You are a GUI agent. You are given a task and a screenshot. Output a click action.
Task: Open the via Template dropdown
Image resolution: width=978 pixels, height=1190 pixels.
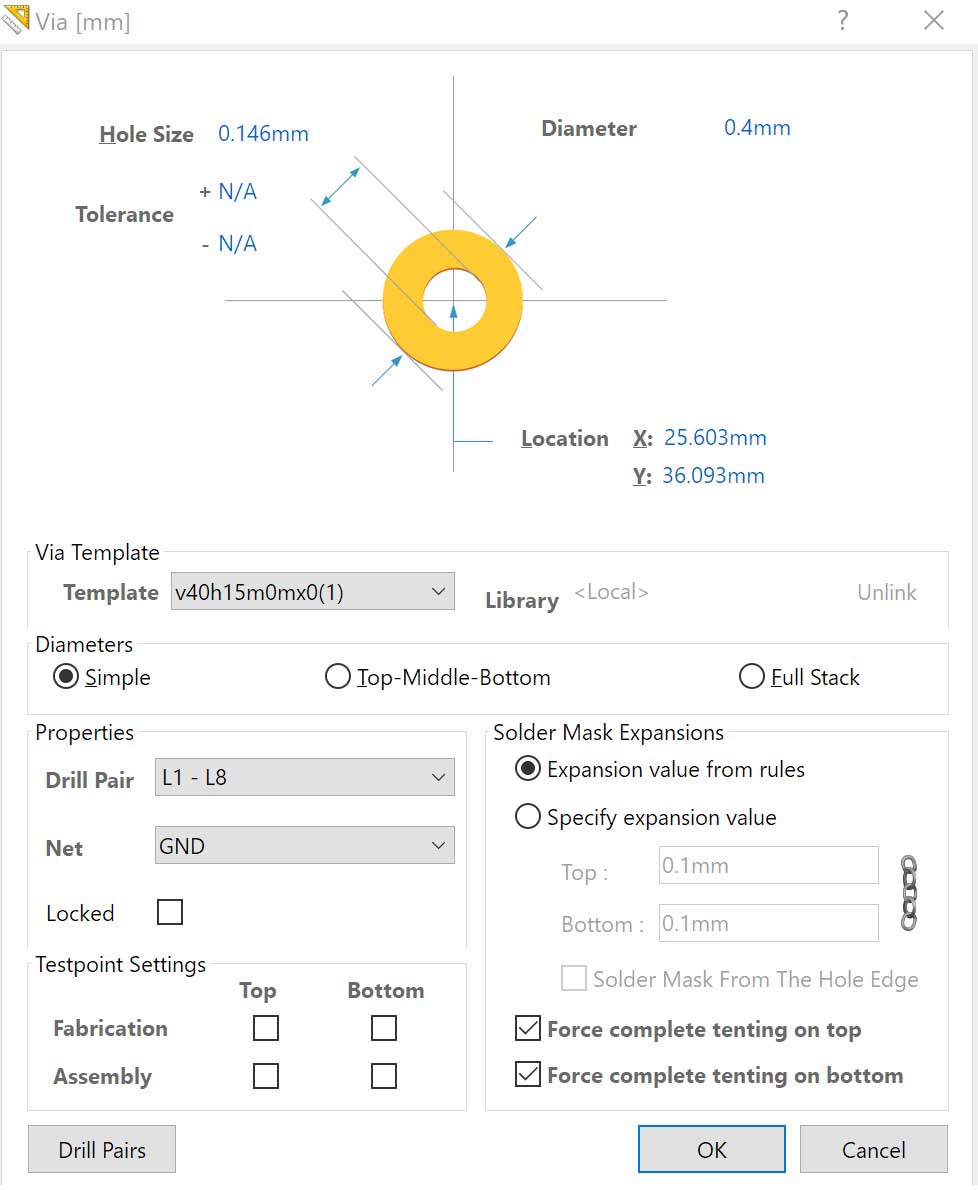point(313,592)
